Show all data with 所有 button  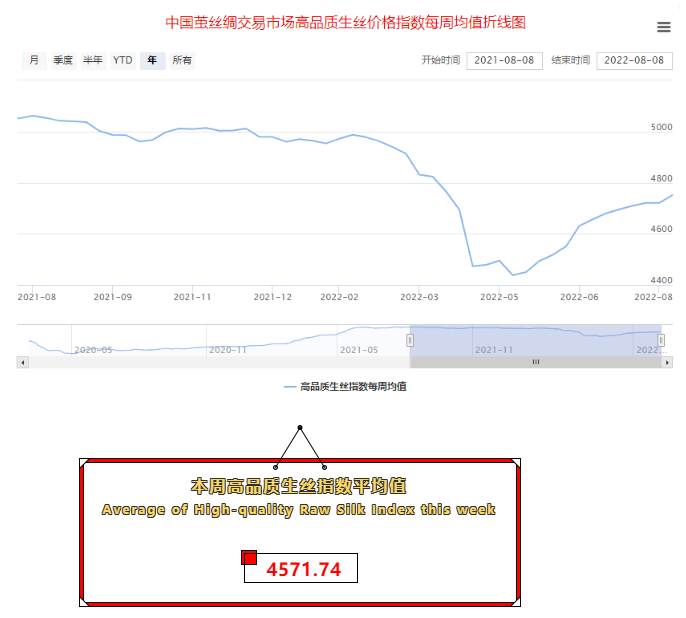[182, 61]
